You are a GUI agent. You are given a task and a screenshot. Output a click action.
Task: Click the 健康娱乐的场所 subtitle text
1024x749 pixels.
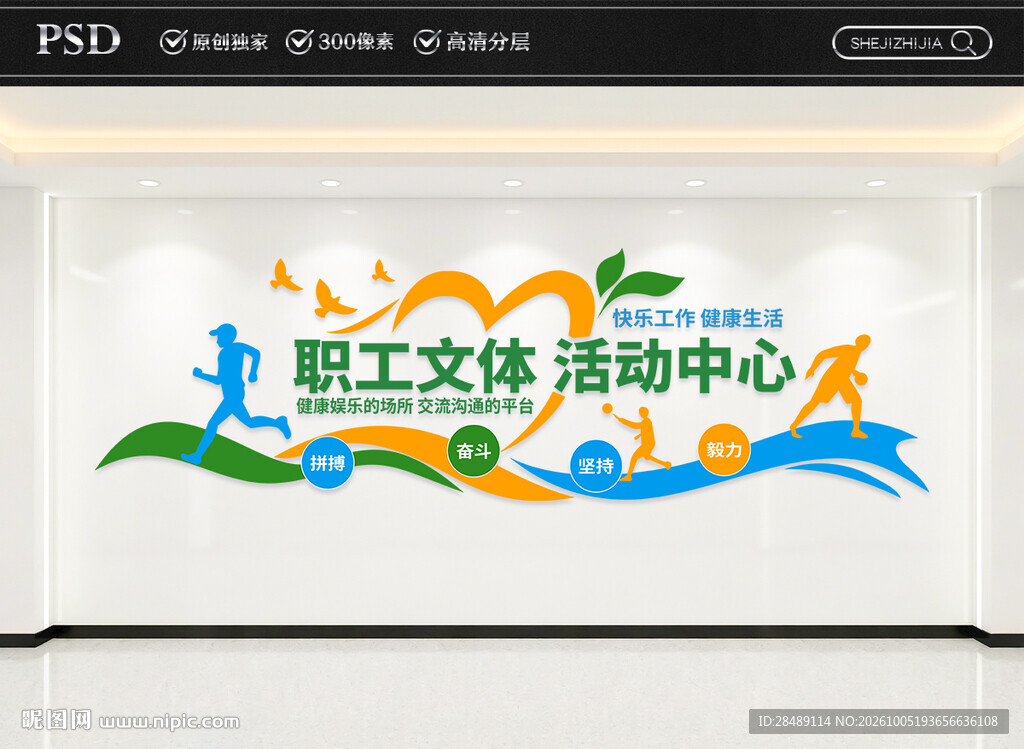355,406
